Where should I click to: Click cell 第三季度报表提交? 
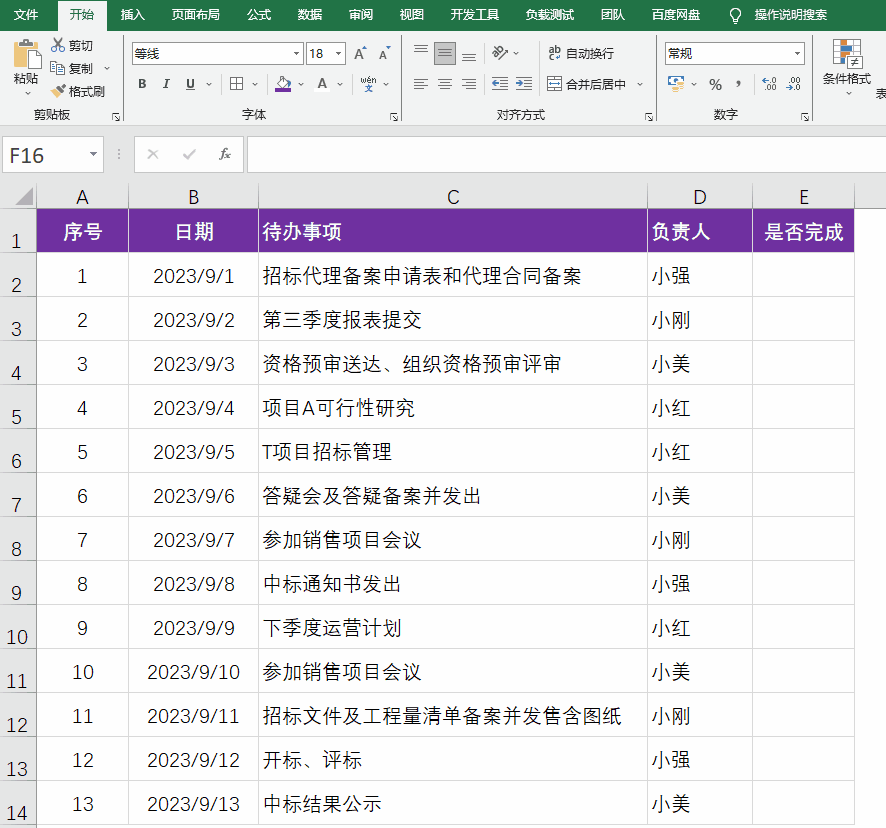point(453,319)
